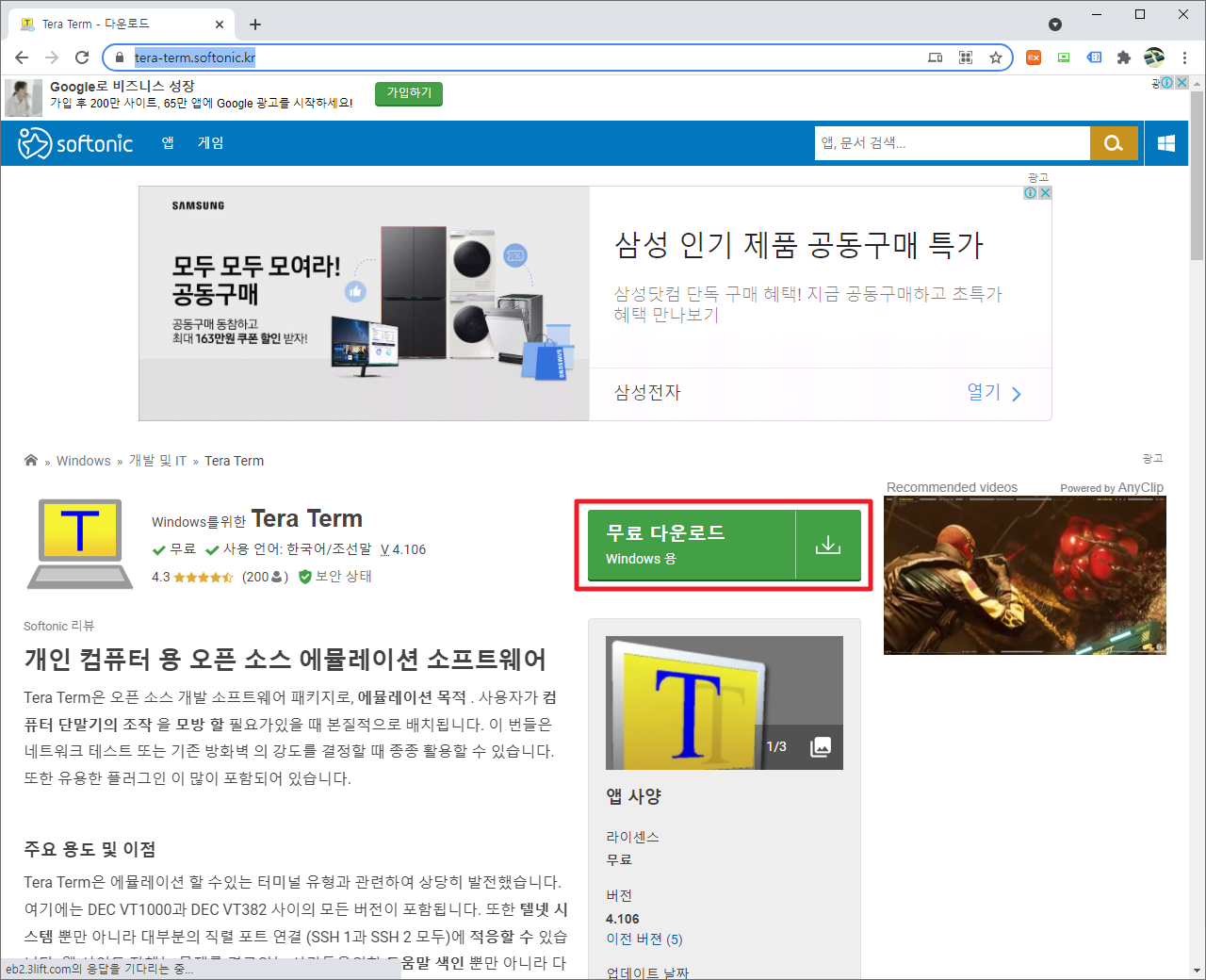Click the download arrow icon on green button
The height and width of the screenshot is (980, 1206).
tap(828, 545)
